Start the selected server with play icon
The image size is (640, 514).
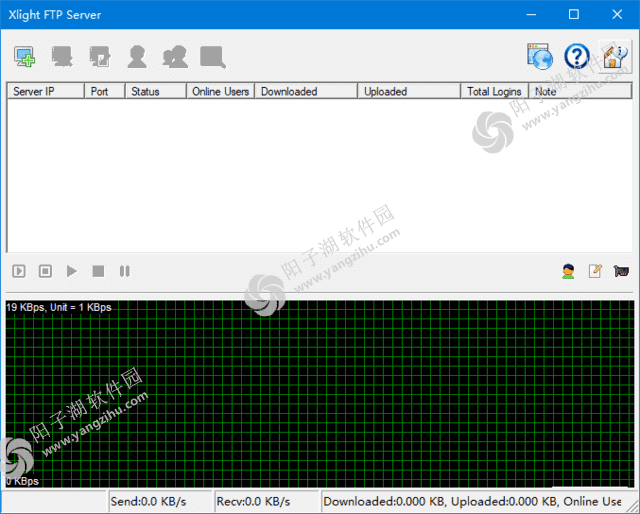[x=72, y=271]
